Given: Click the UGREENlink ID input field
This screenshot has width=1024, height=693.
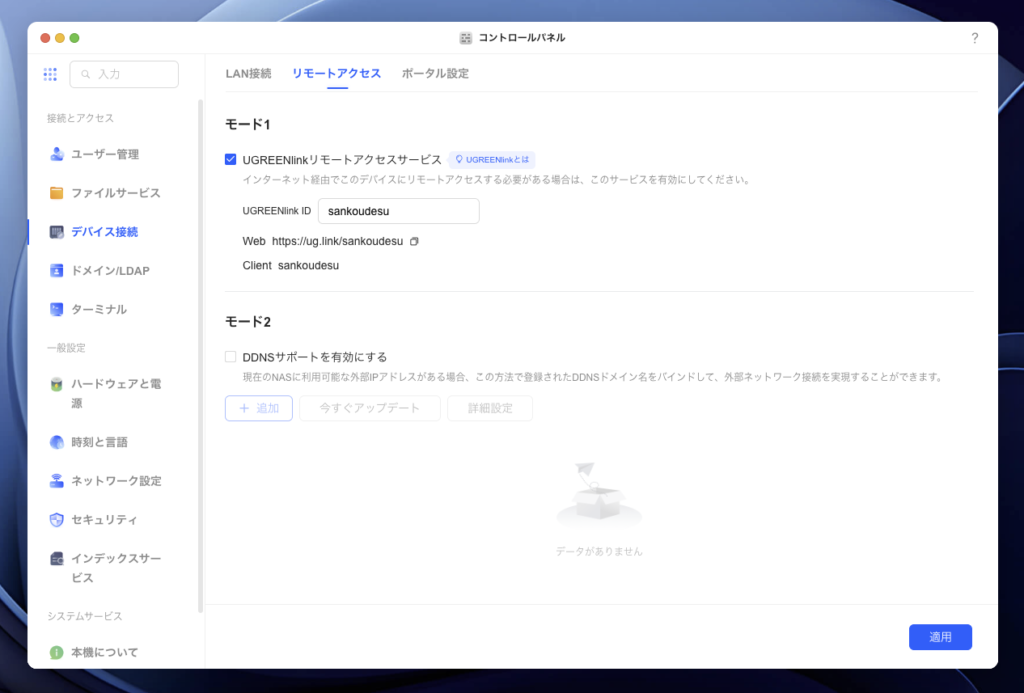Looking at the screenshot, I should point(398,211).
